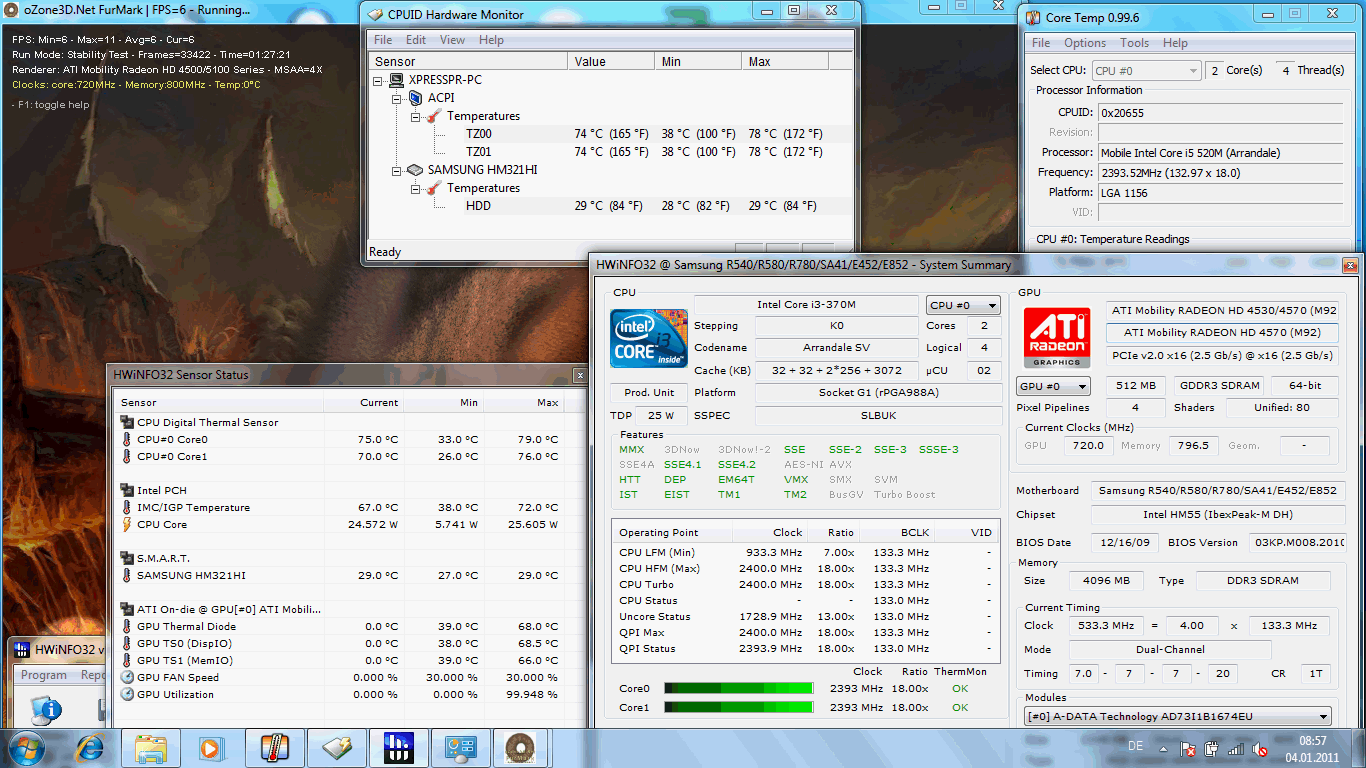Screen dimensions: 1366x768
Task: Launch Internet Explorer from the taskbar
Action: [92, 748]
